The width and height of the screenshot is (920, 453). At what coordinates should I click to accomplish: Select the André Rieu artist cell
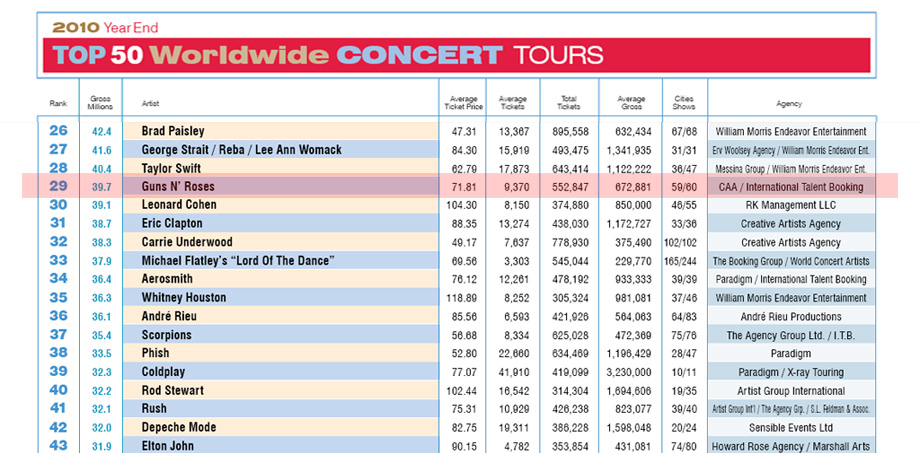280,316
